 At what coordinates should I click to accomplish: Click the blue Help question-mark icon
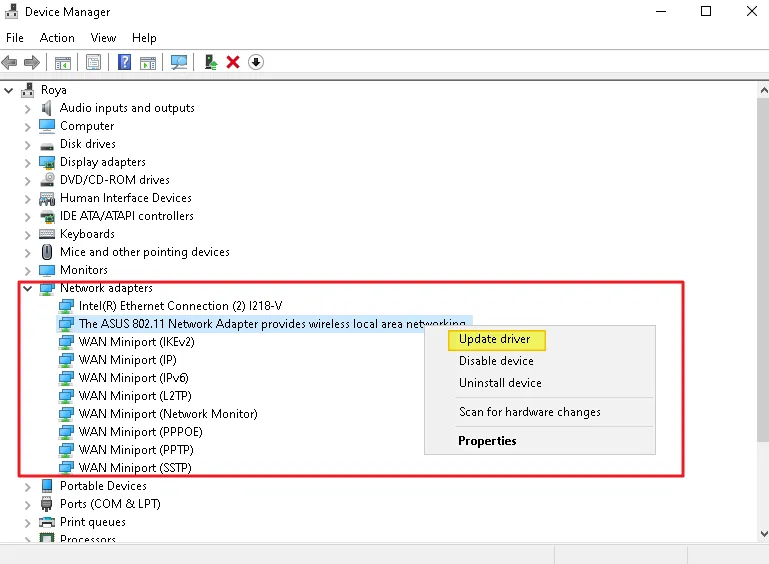(125, 62)
